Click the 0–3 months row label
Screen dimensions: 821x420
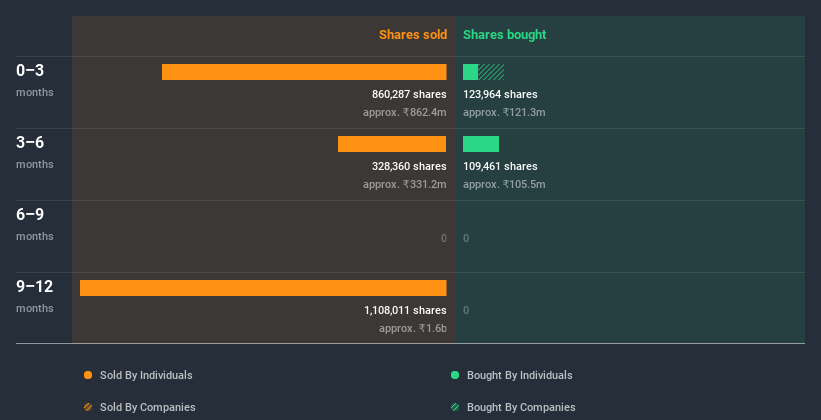click(x=35, y=80)
